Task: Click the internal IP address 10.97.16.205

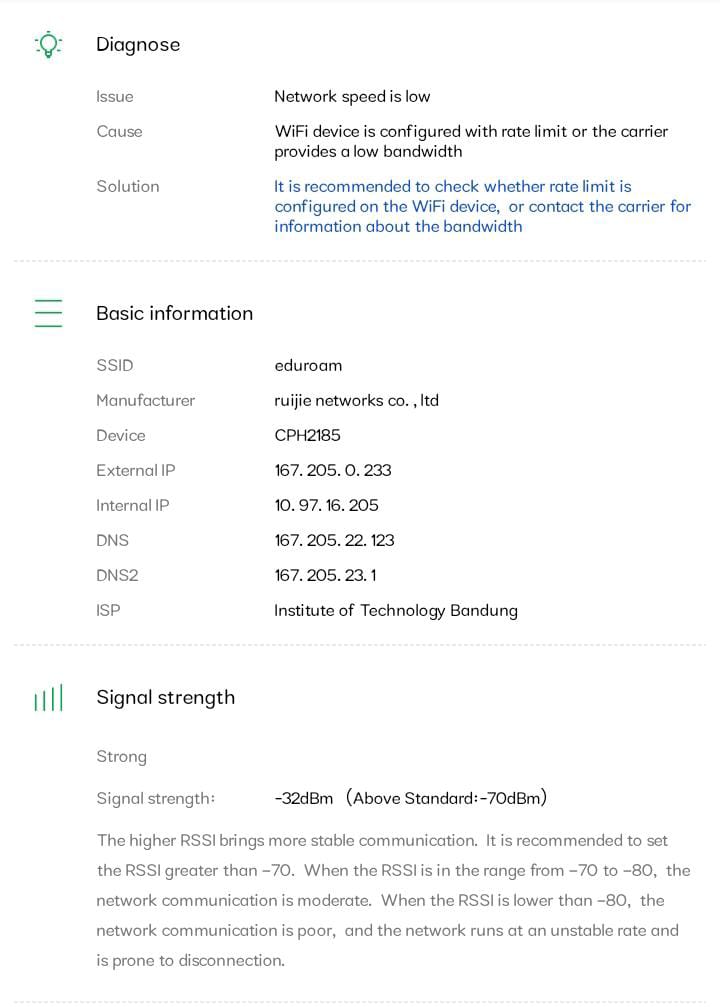Action: 326,505
